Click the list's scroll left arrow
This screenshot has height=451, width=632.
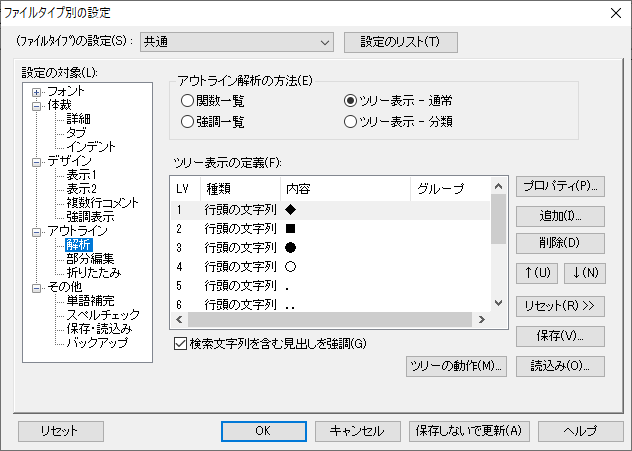pyautogui.click(x=179, y=320)
